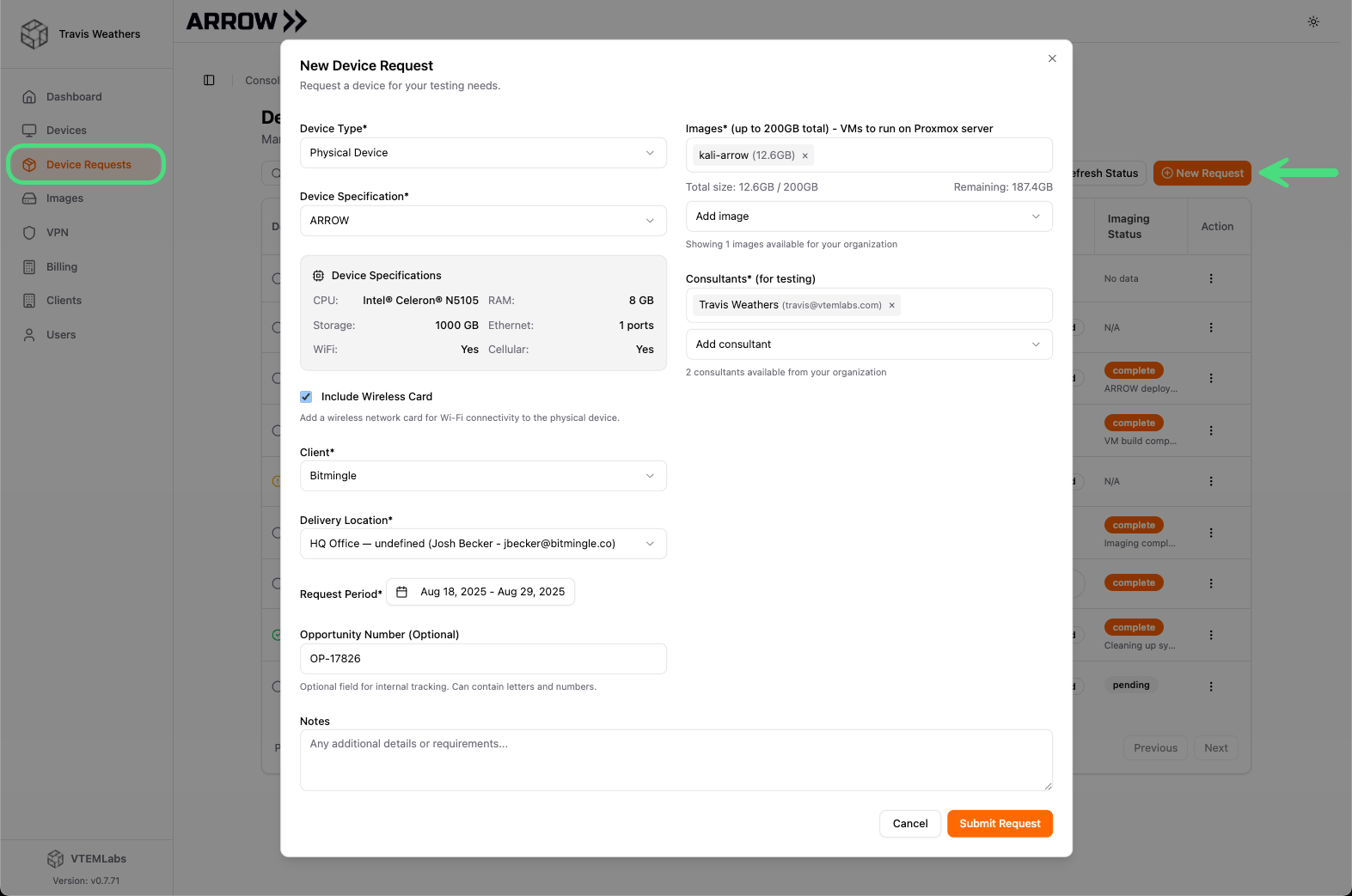Click the Dashboard home icon
The image size is (1352, 896).
pos(29,97)
